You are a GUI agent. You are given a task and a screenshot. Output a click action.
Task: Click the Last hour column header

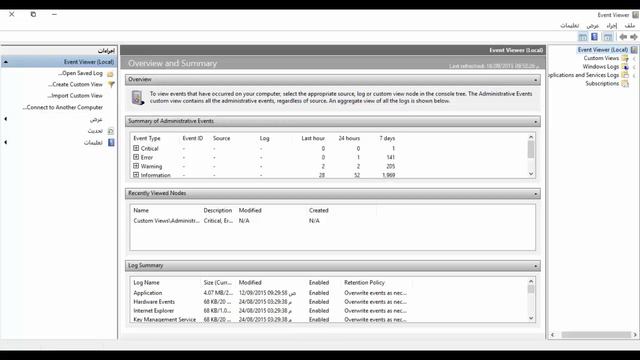[x=313, y=138]
